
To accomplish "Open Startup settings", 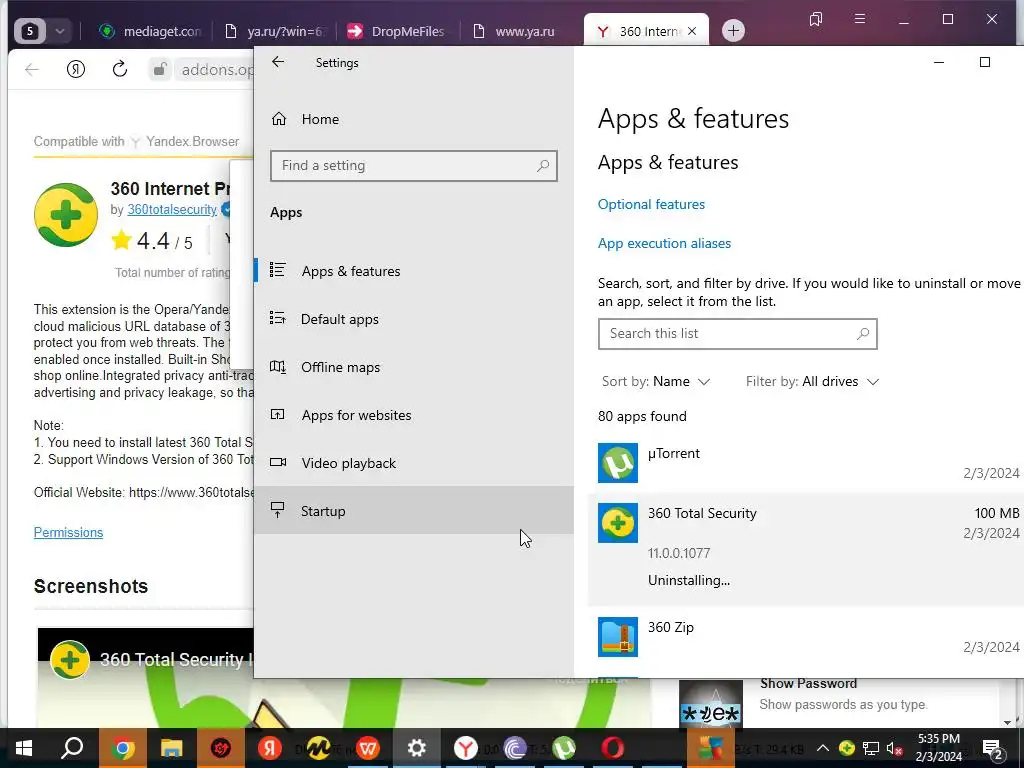I will click(414, 511).
